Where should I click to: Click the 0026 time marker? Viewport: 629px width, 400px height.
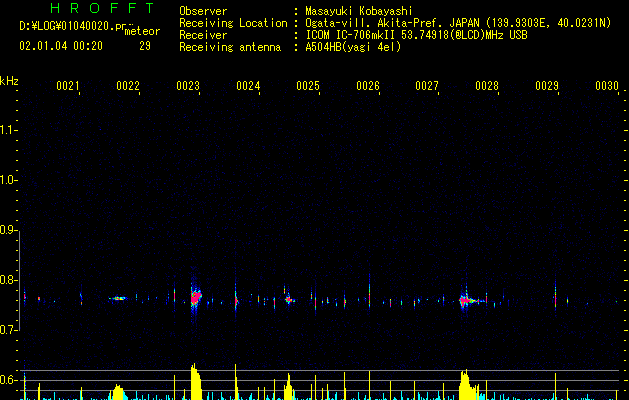click(x=368, y=86)
